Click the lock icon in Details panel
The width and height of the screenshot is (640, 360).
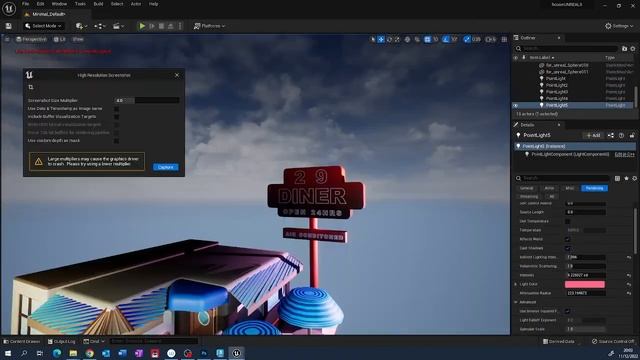(632, 135)
